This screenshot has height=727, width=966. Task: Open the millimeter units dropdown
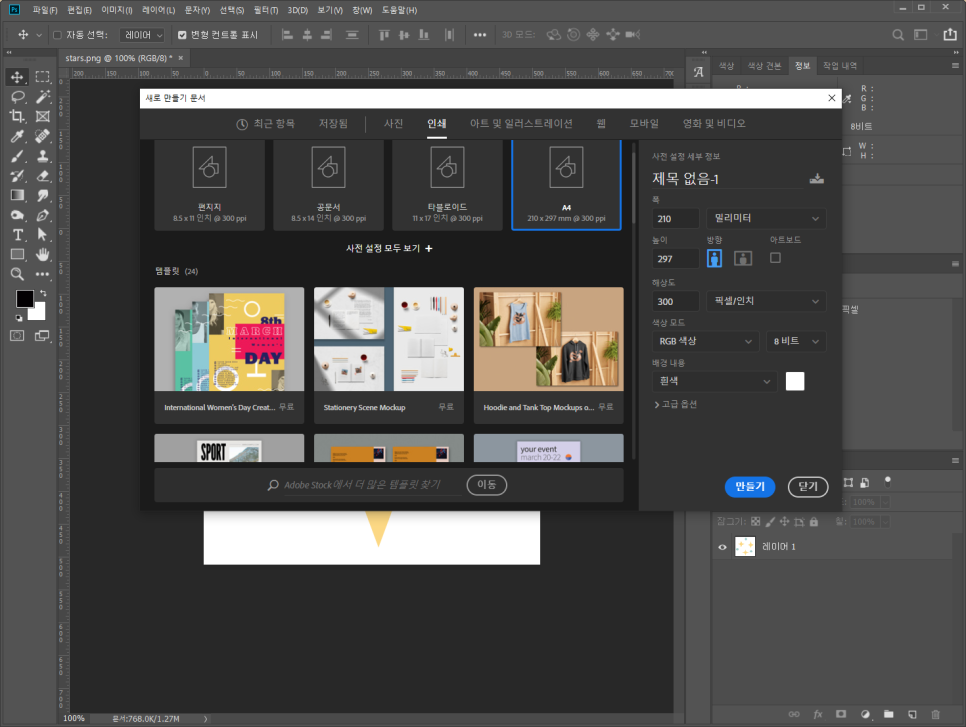click(766, 218)
